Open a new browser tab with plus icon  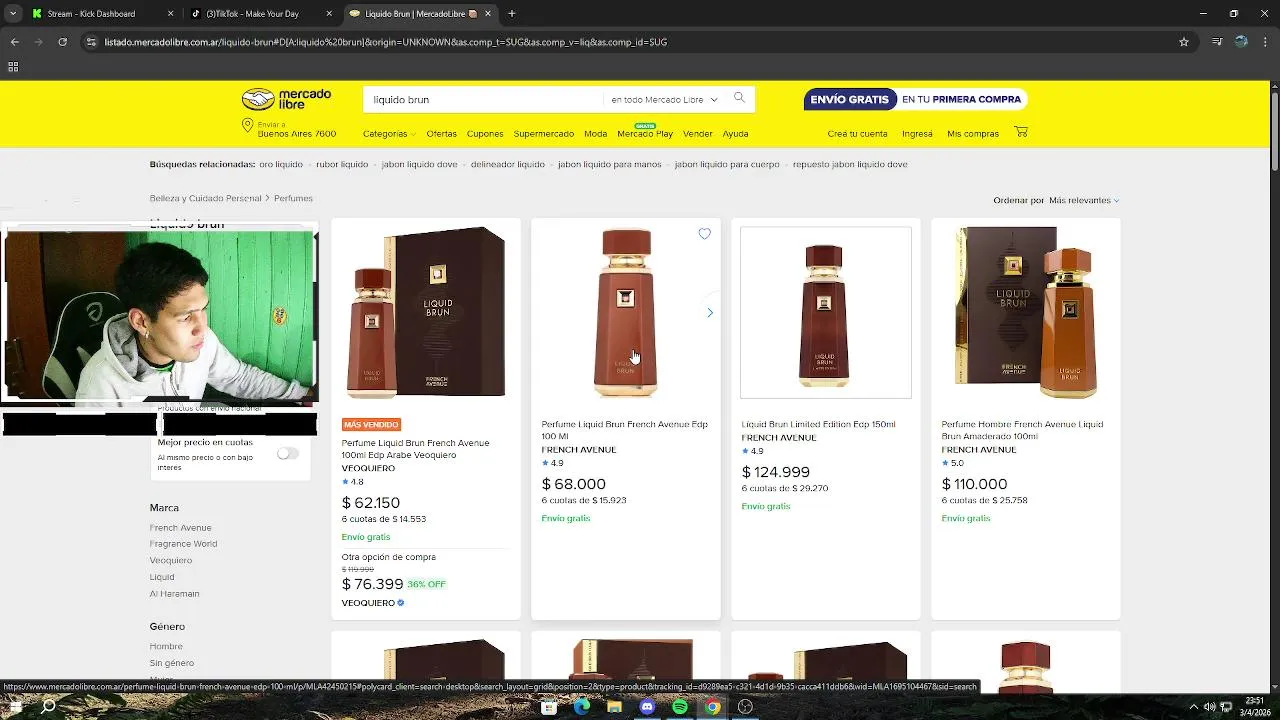click(x=511, y=14)
